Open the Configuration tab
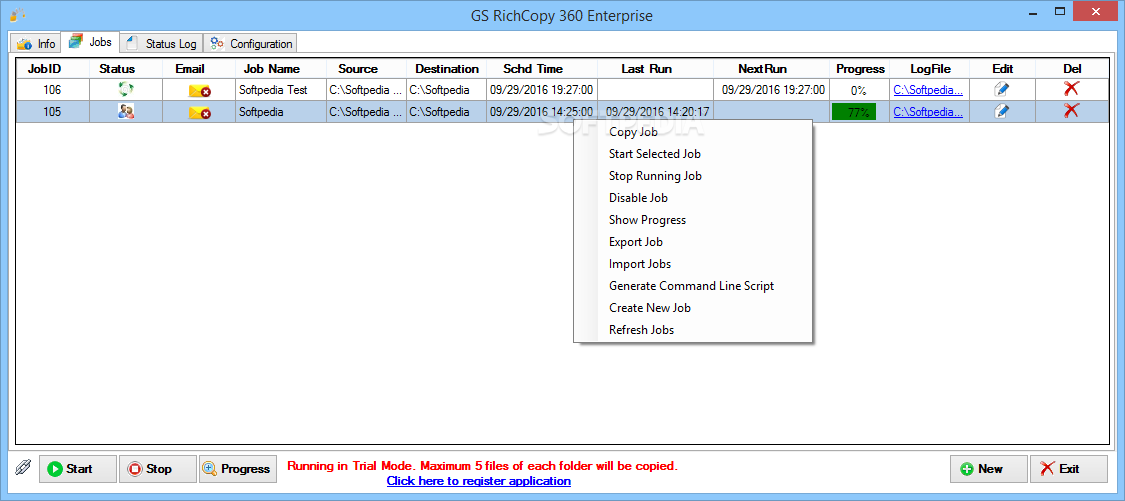 250,43
